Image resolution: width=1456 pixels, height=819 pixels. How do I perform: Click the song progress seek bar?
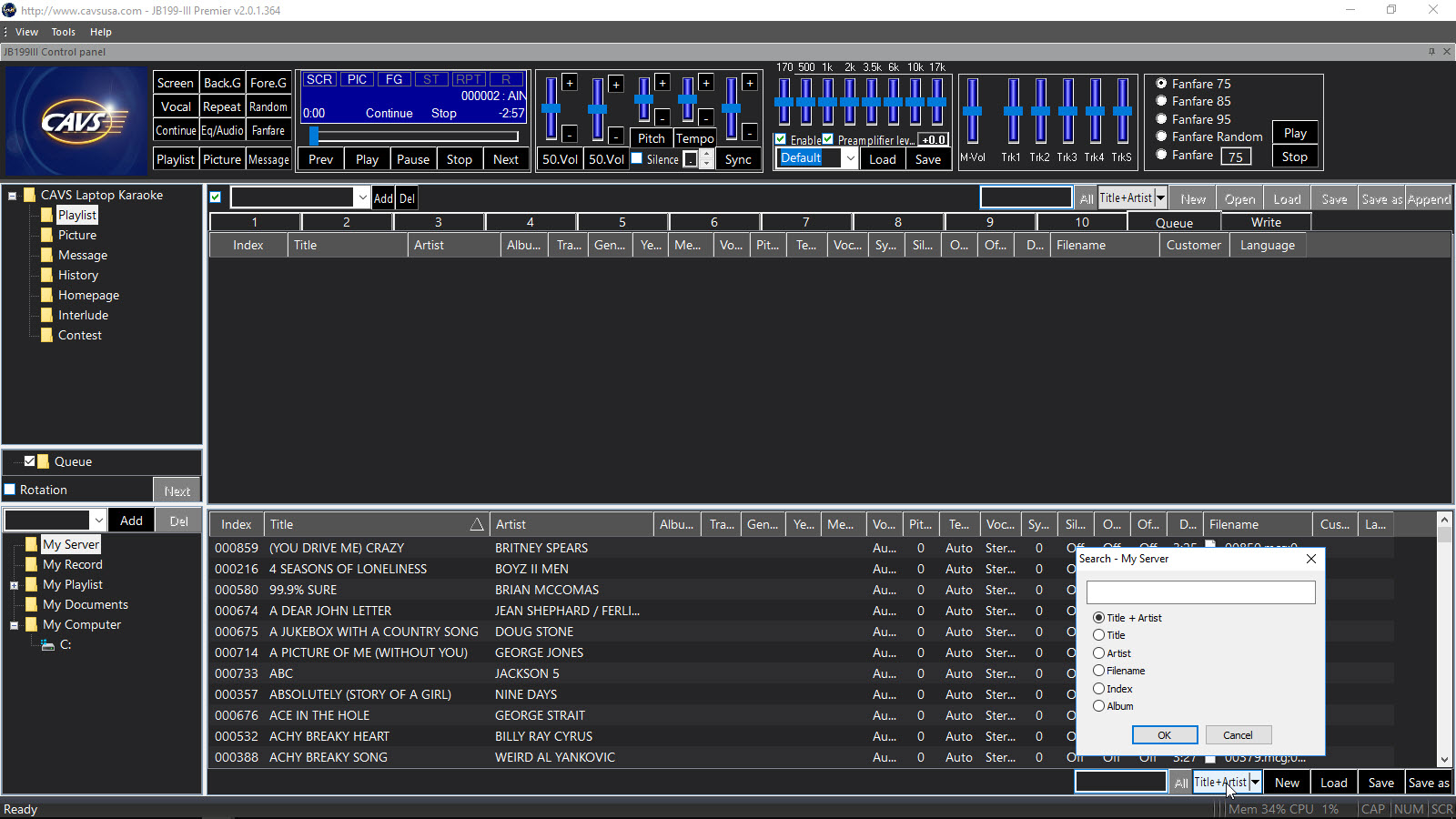coord(414,136)
